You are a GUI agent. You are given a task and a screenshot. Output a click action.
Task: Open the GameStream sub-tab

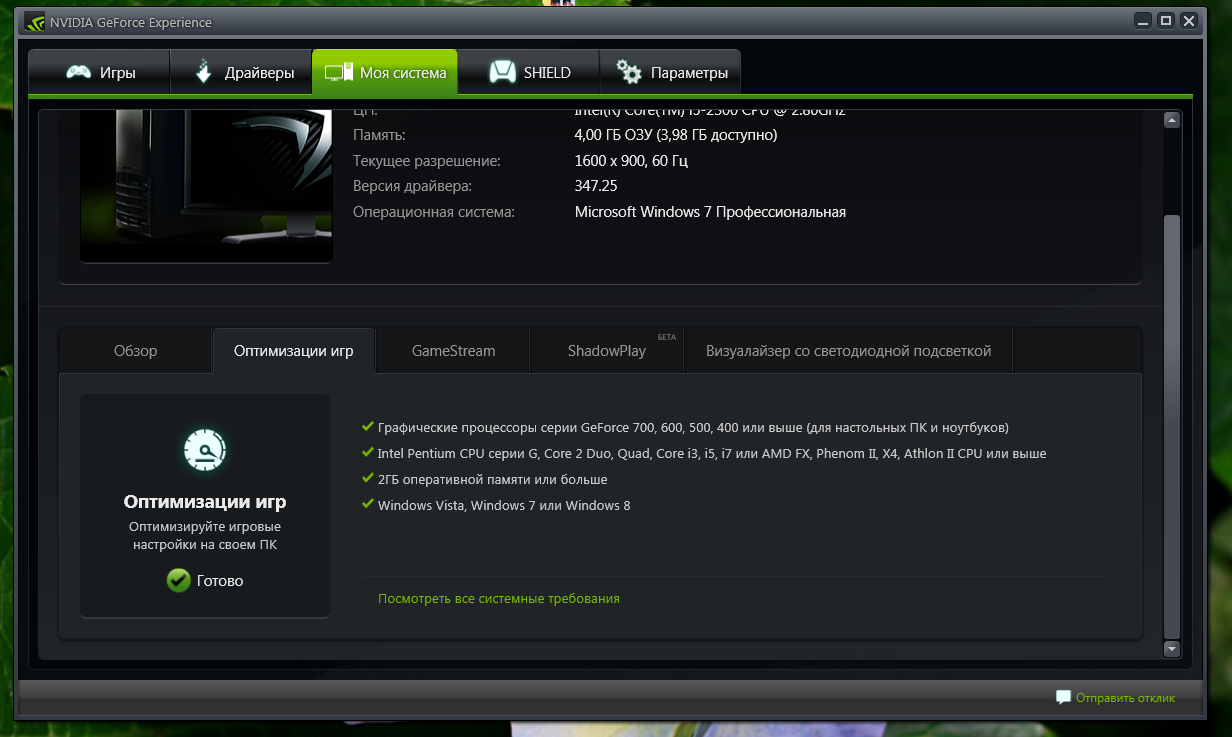point(453,351)
